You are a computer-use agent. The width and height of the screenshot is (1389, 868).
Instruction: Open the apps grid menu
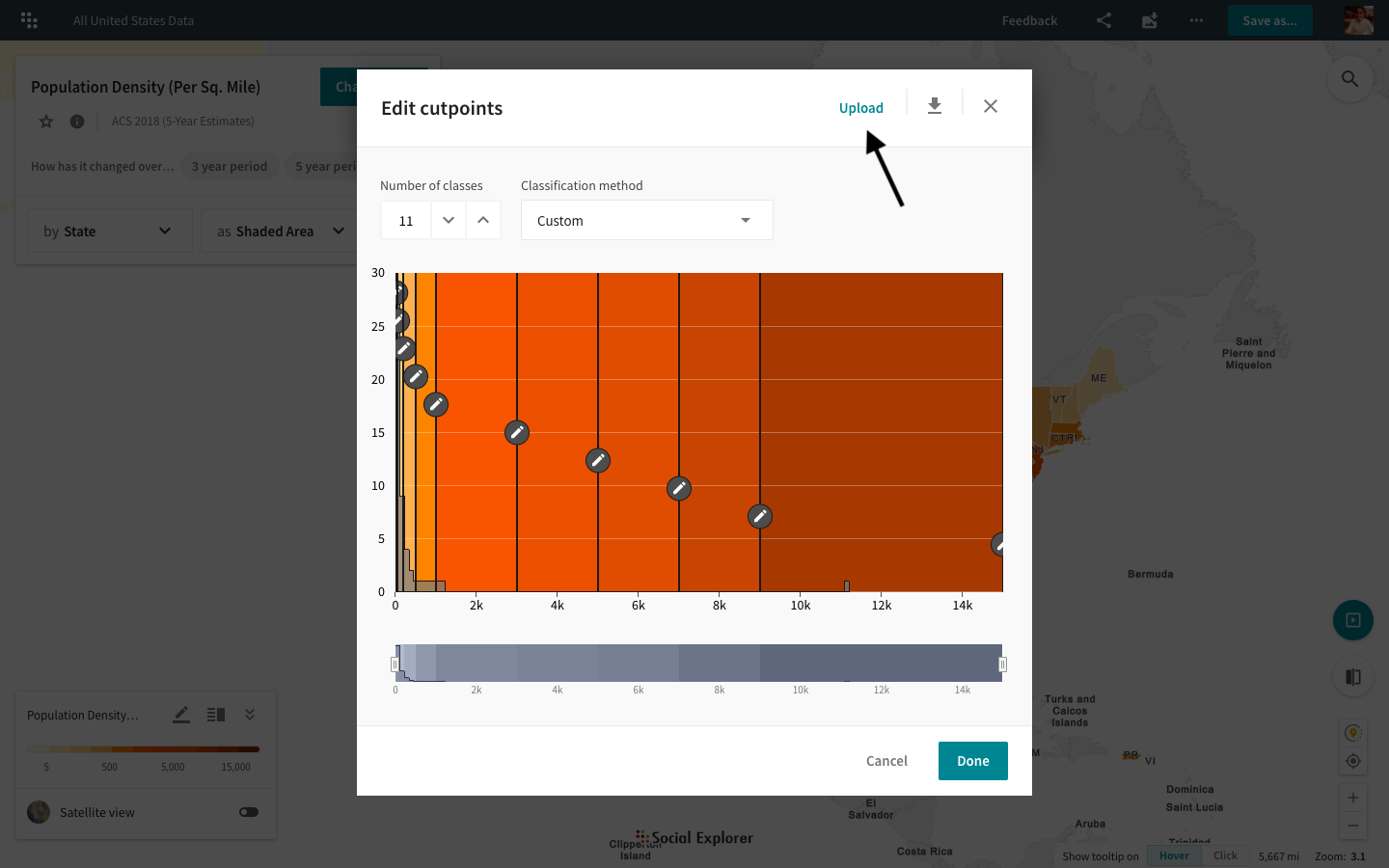pos(29,20)
